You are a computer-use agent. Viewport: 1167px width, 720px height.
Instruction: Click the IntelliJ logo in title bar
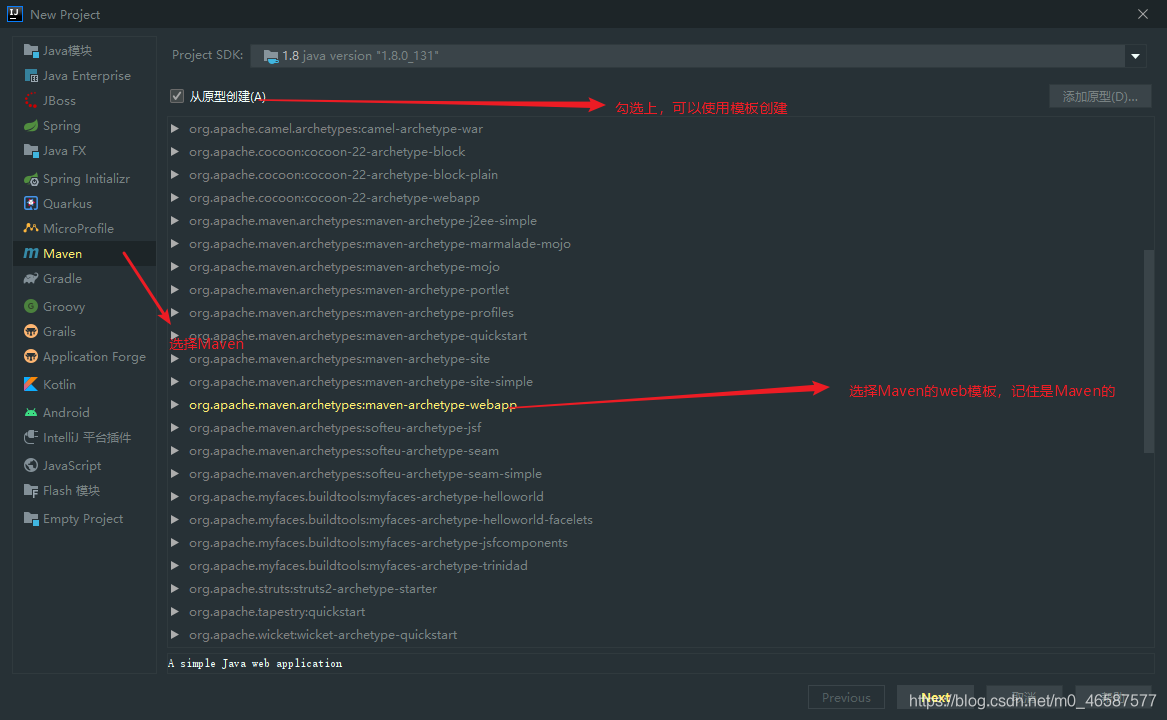[14, 13]
